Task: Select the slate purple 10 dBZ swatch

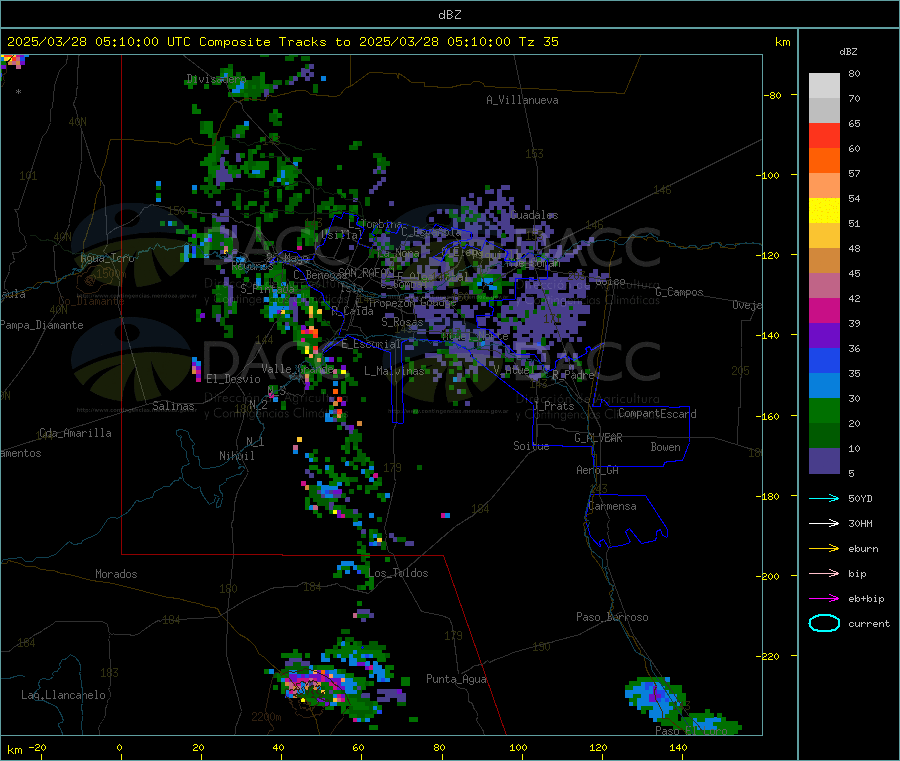Action: pos(824,460)
